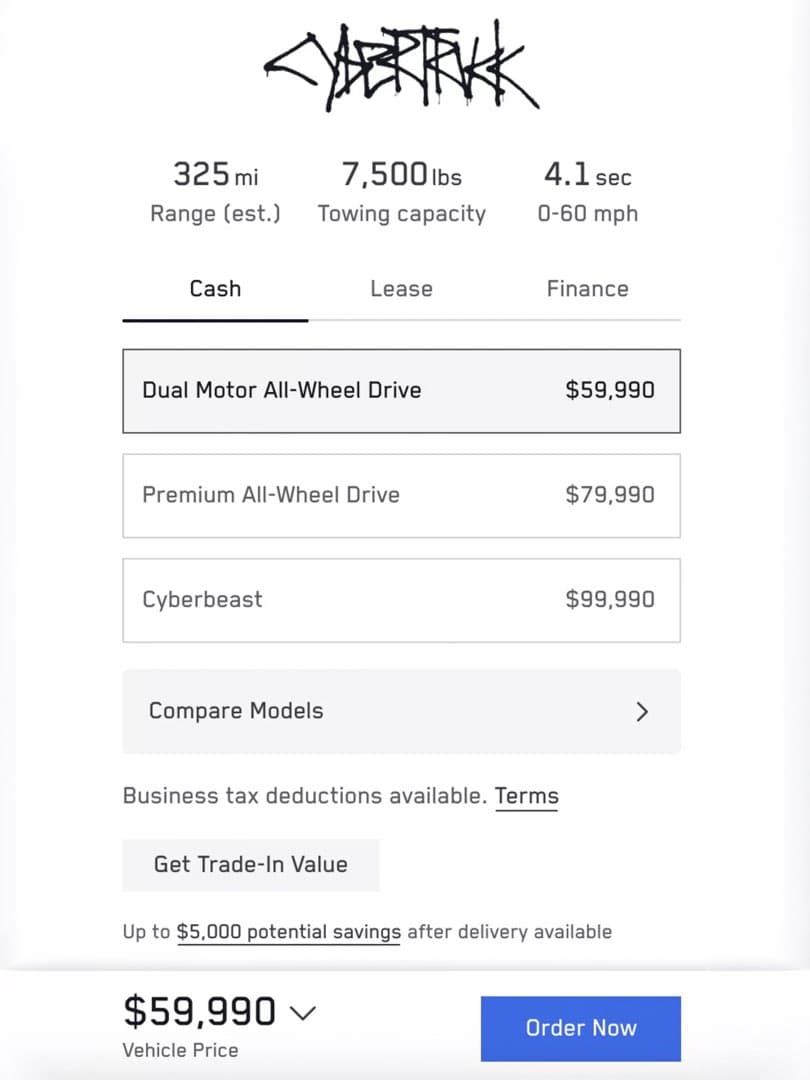810x1080 pixels.
Task: Open the $5,000 potential savings link
Action: pos(289,932)
